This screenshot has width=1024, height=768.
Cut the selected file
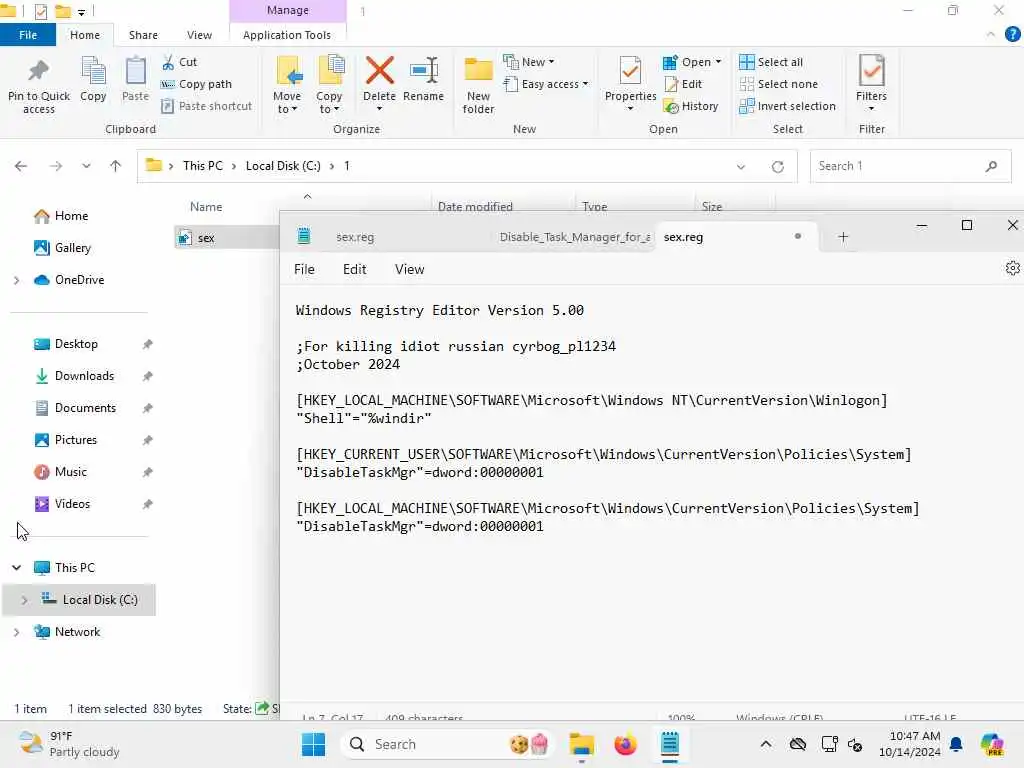180,62
